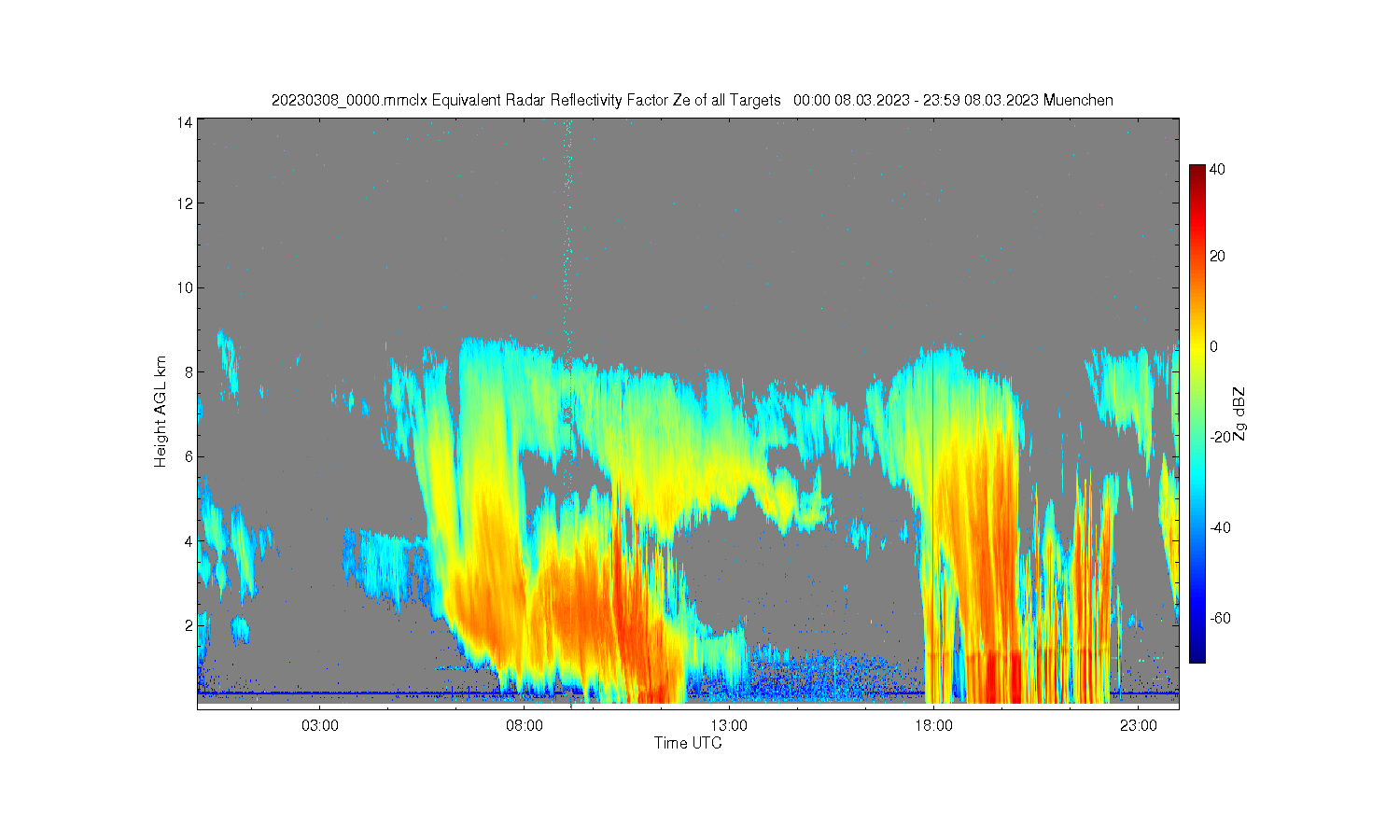Click the height tick label 8
This screenshot has width=1400, height=840.
click(189, 372)
